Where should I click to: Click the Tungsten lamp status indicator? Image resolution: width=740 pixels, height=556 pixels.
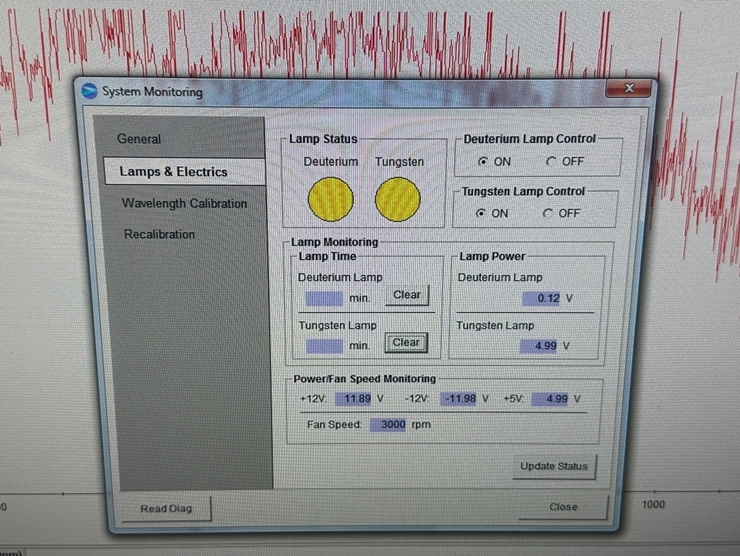tap(398, 199)
